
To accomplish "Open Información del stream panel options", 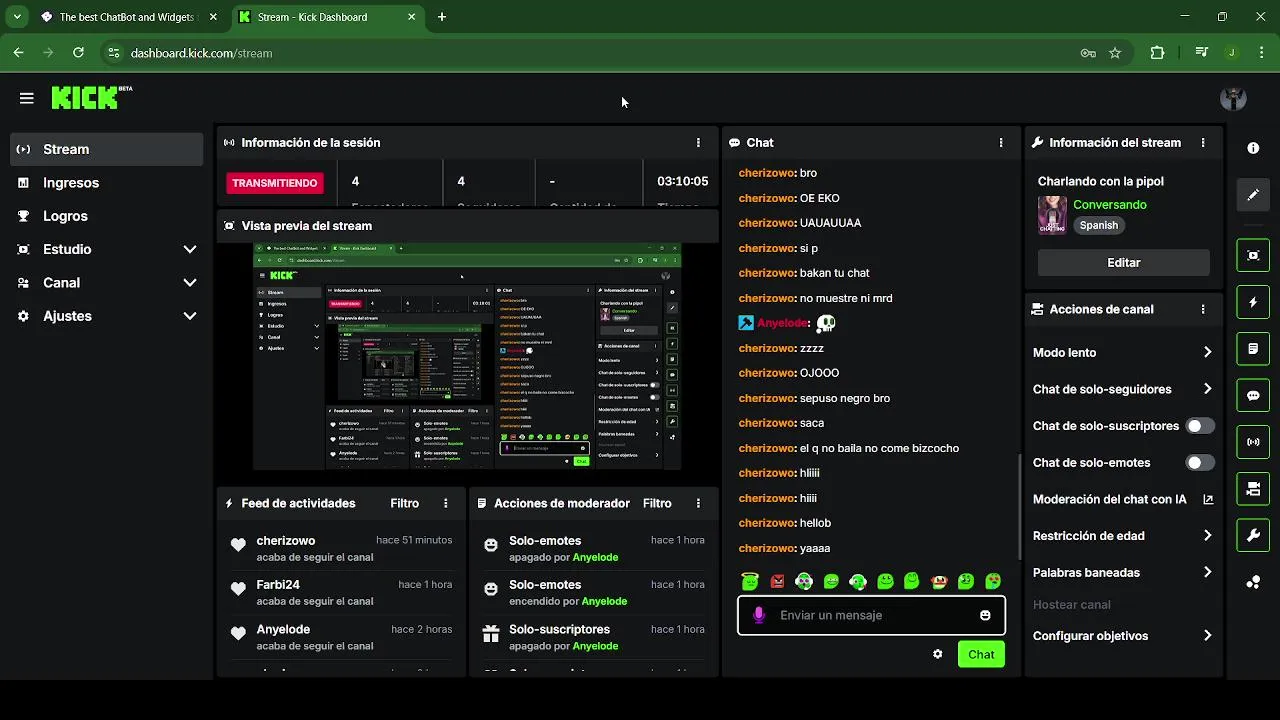I will tap(1203, 143).
